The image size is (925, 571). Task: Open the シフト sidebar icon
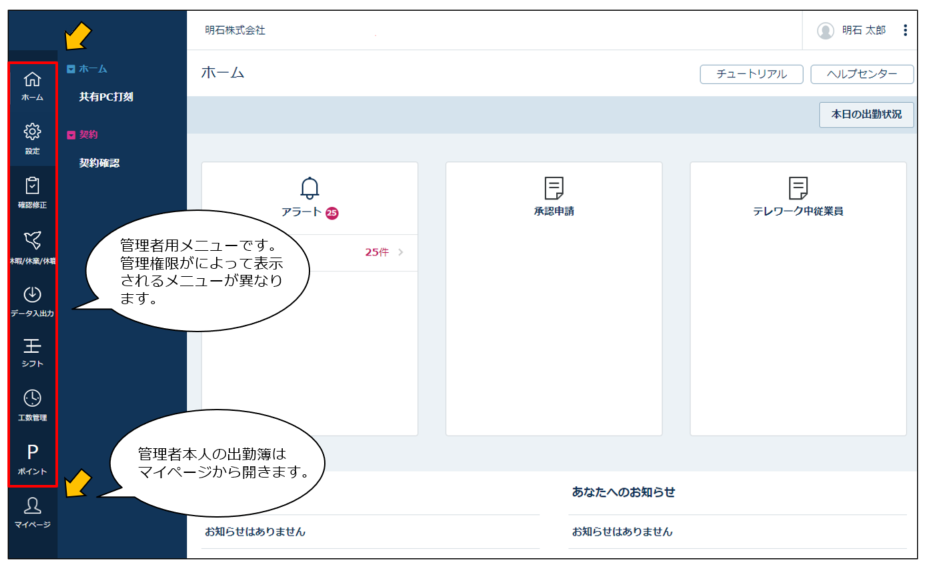tap(32, 345)
